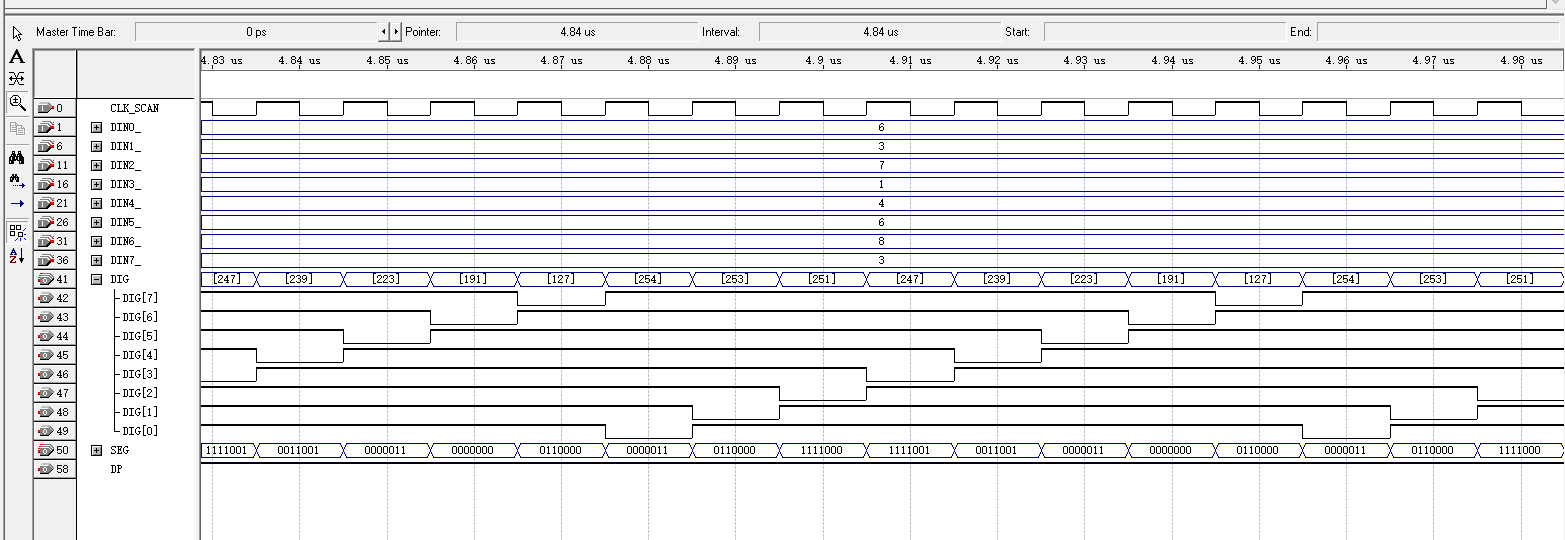Select the DP signal name
This screenshot has height=540, width=1565.
117,469
